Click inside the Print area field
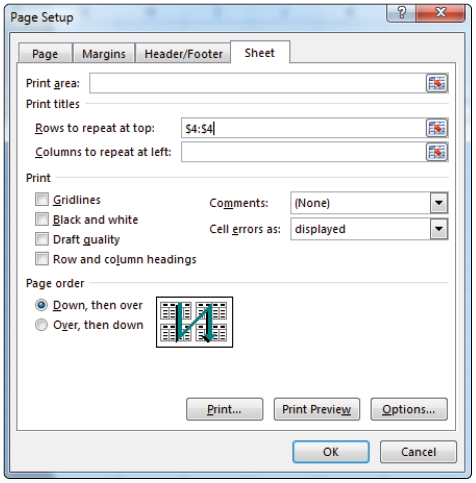Screen dimensions: 476x483 pos(258,83)
